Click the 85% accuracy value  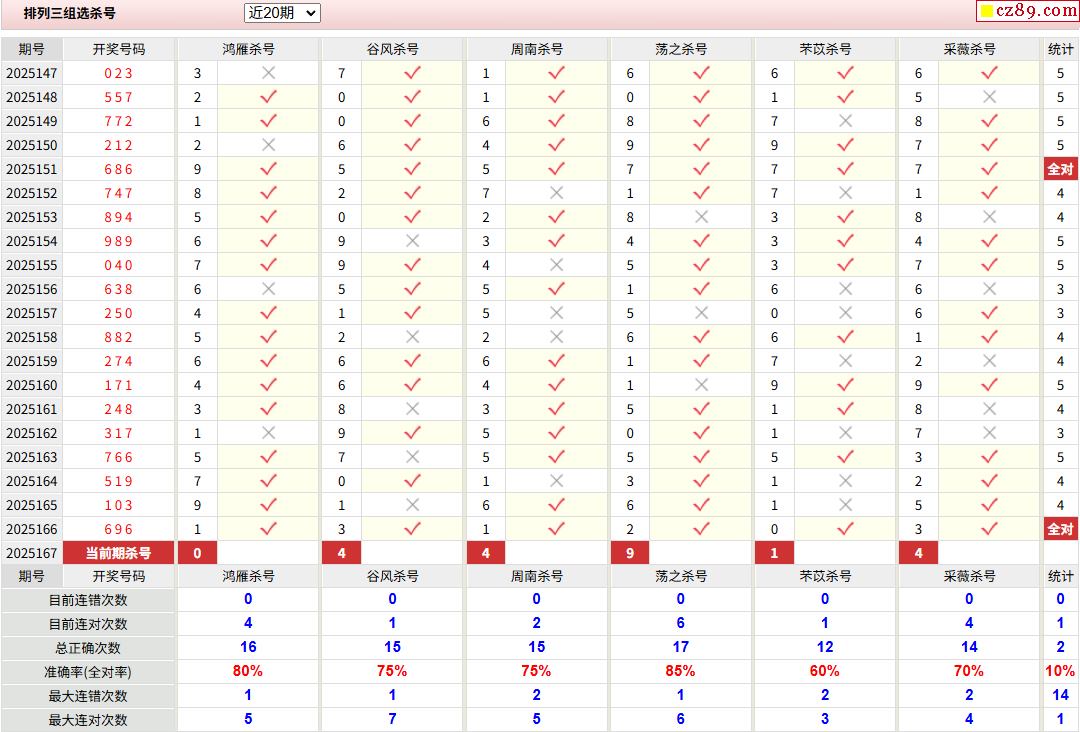(681, 671)
